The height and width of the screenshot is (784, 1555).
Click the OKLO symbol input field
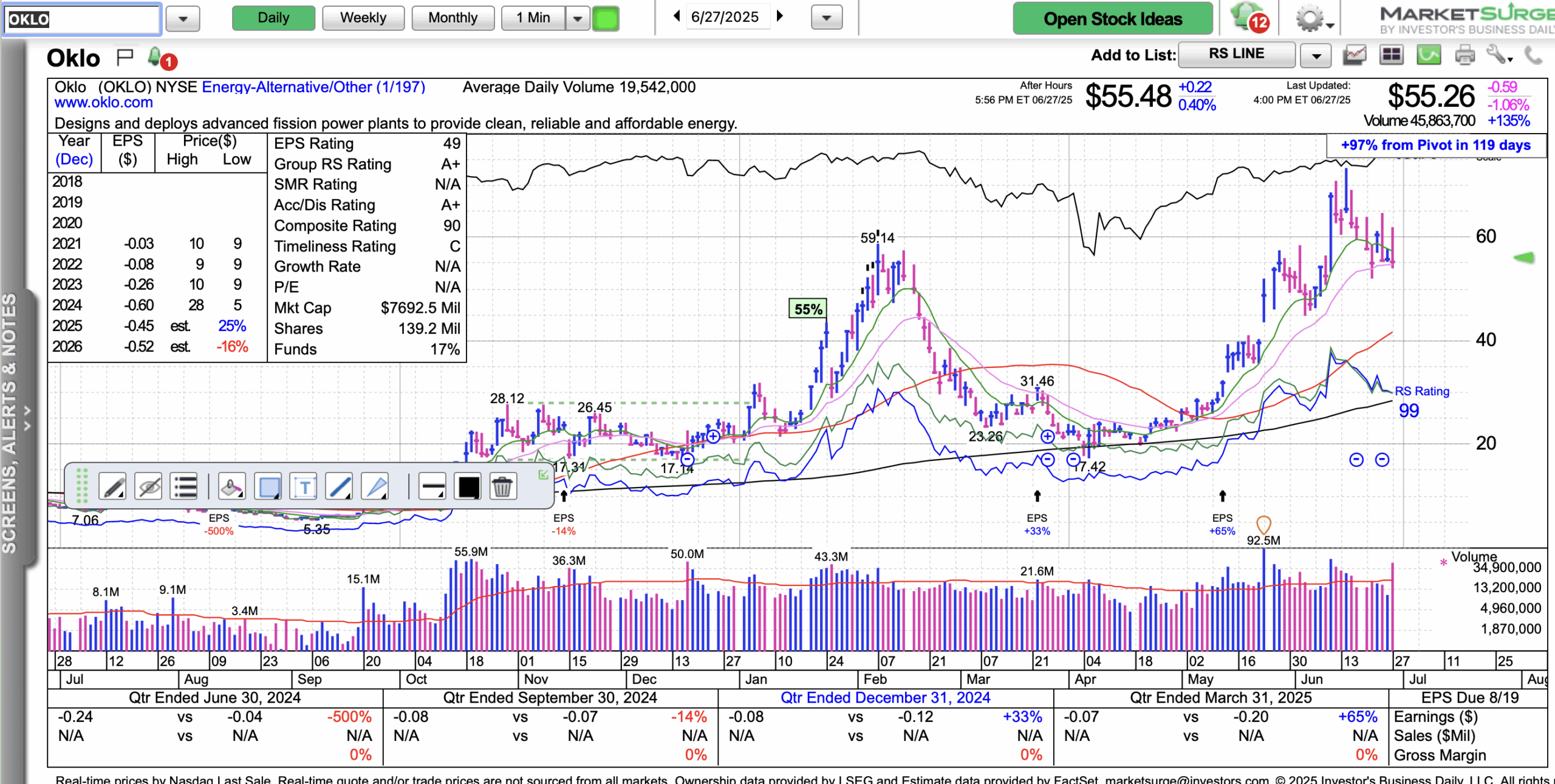point(82,19)
